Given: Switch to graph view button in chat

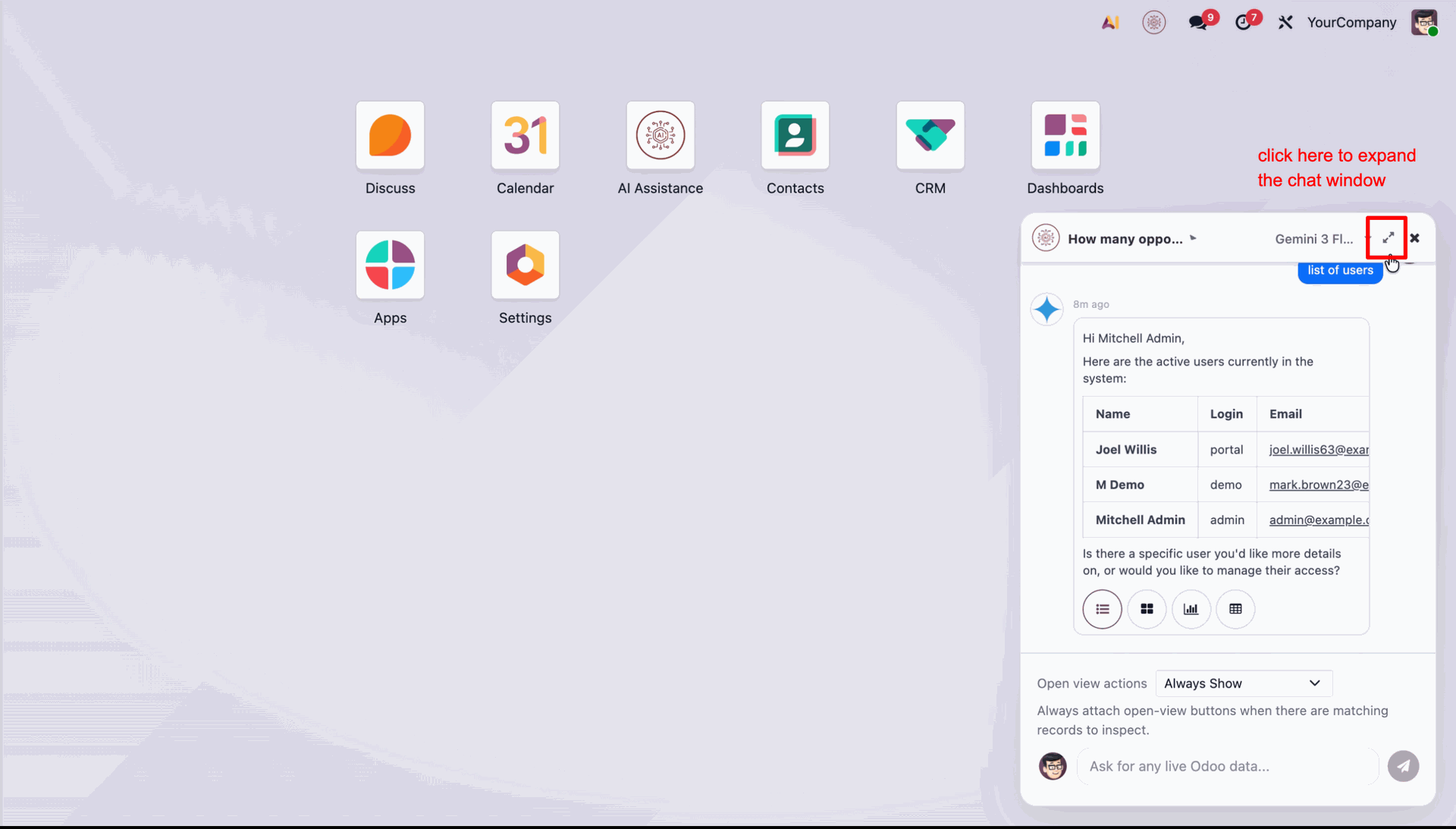Looking at the screenshot, I should 1191,609.
